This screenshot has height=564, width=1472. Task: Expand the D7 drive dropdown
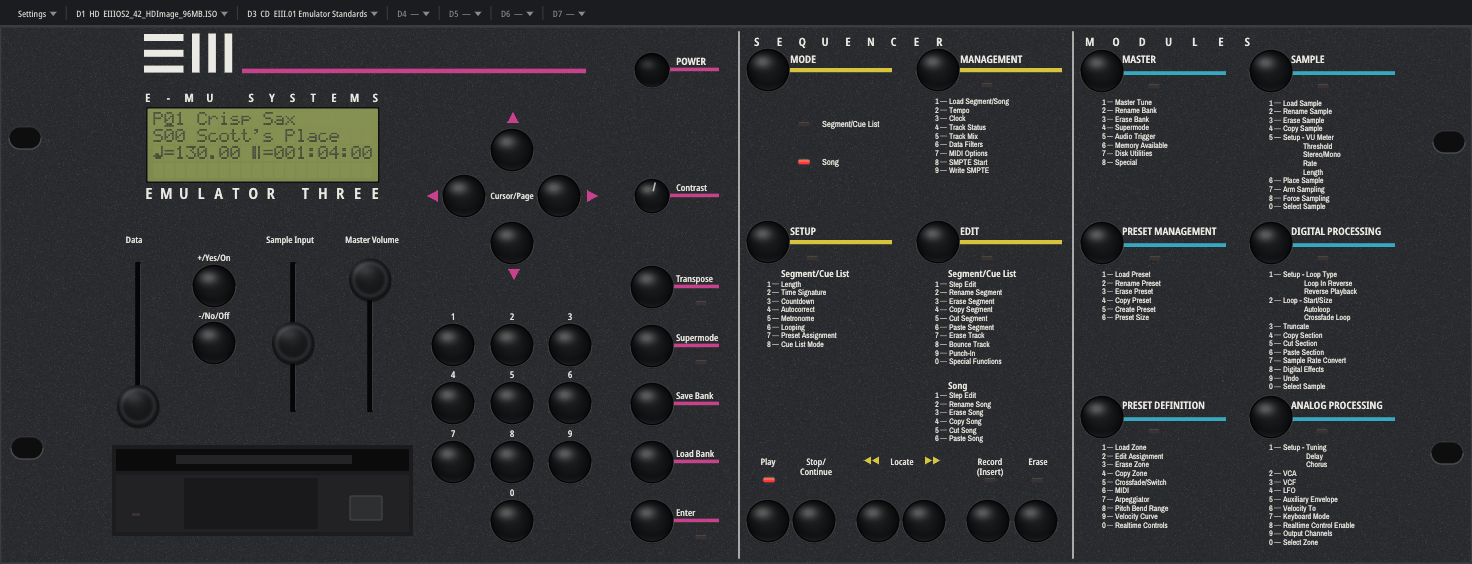(x=569, y=14)
